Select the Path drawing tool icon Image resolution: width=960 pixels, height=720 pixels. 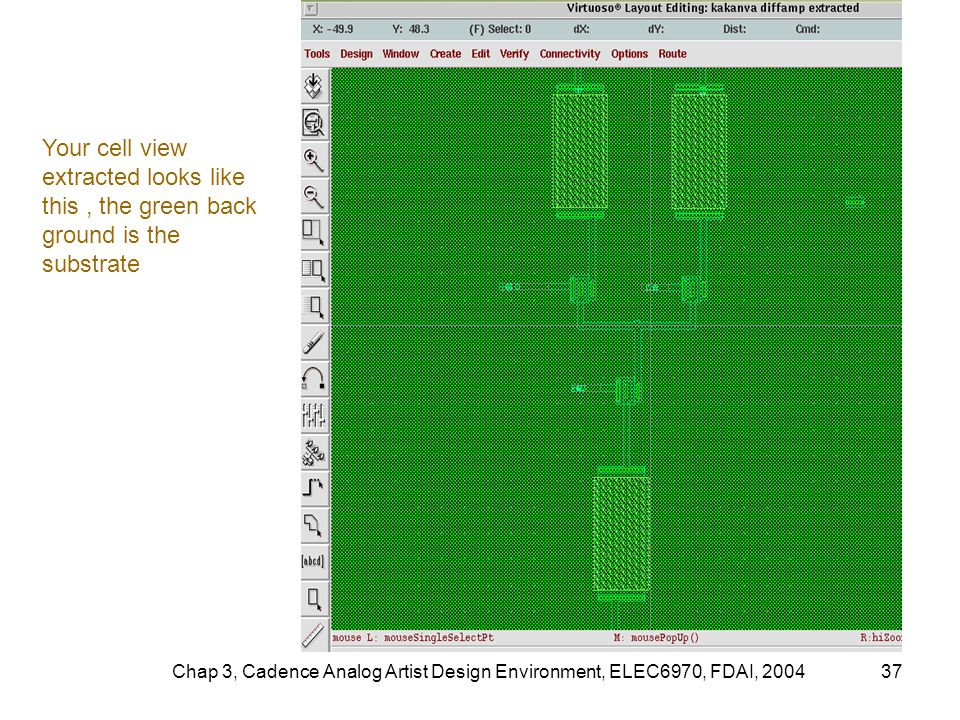[314, 488]
